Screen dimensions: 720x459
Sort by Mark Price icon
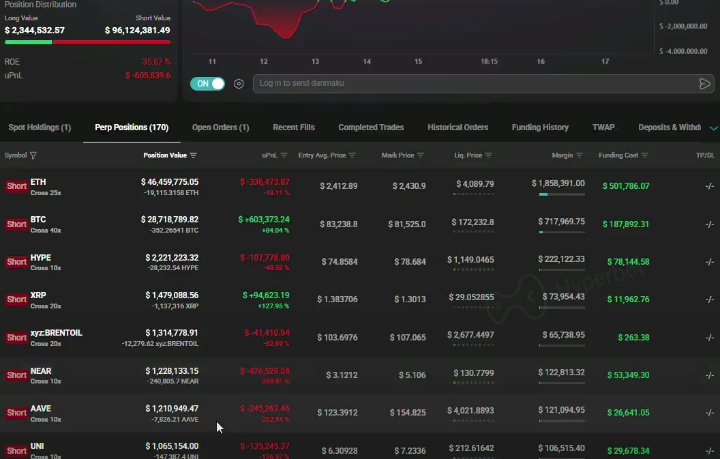tap(420, 156)
